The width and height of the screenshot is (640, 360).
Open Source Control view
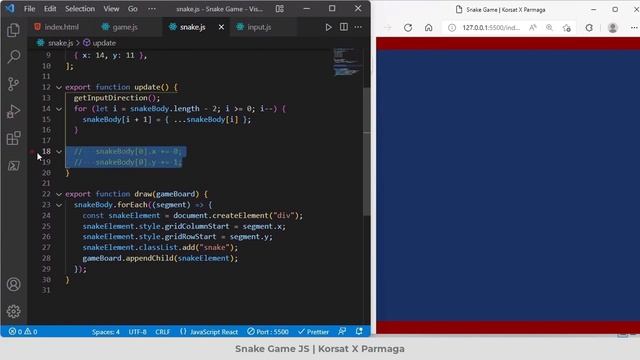pos(13,84)
